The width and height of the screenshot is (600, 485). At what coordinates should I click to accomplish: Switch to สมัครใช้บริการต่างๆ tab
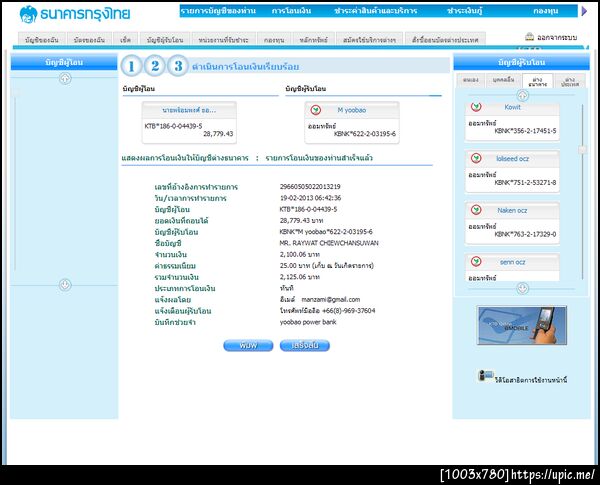[370, 39]
